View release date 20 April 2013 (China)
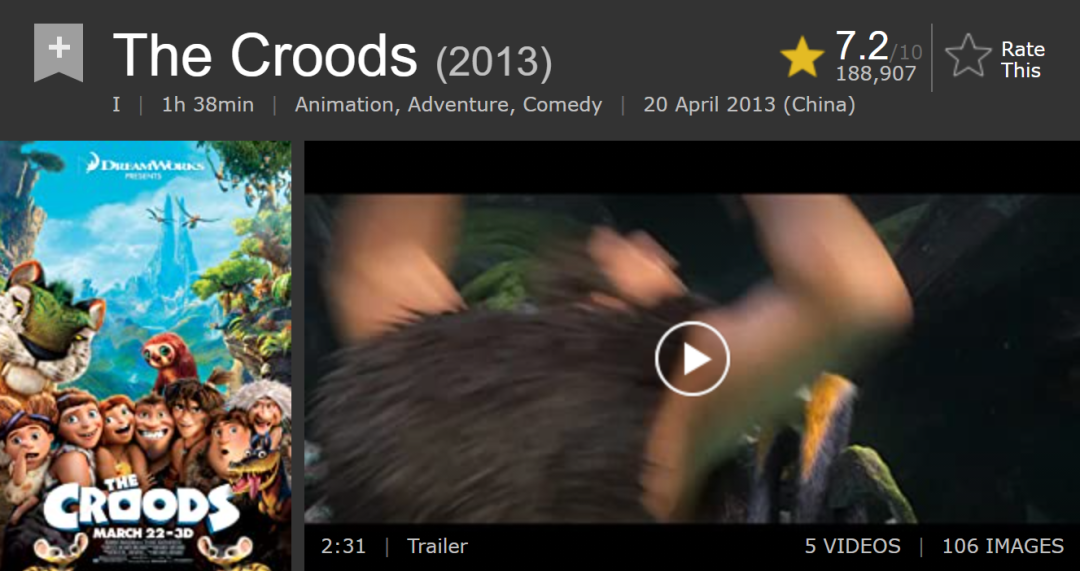The image size is (1080, 571). pyautogui.click(x=749, y=105)
